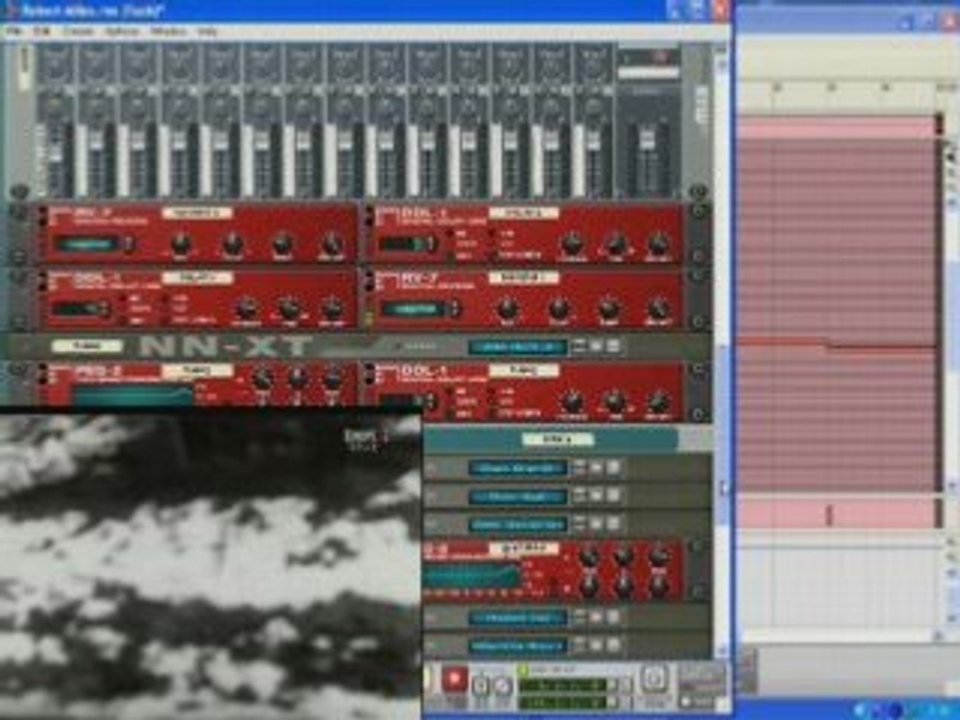Click the first channel fader on the mixer
Viewport: 960px width, 720px height.
[x=56, y=154]
